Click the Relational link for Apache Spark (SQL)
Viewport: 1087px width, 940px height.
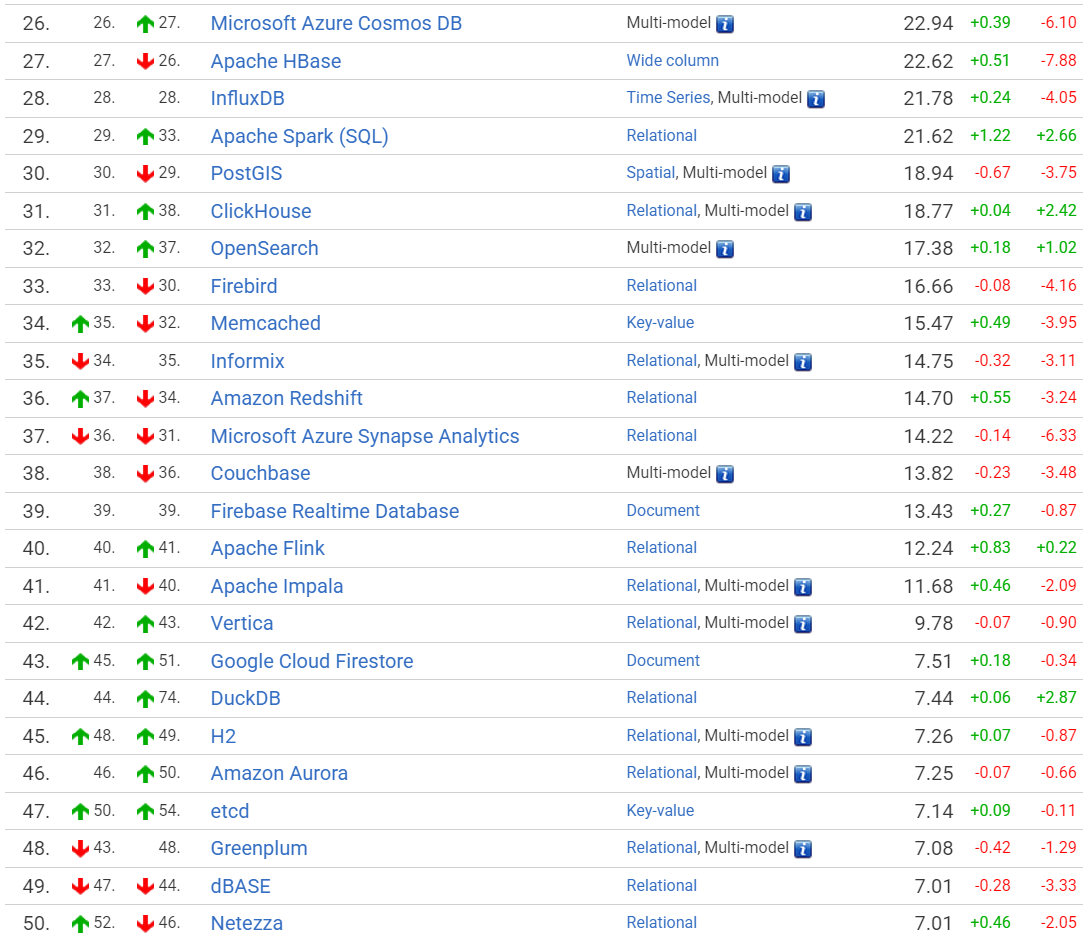(661, 136)
